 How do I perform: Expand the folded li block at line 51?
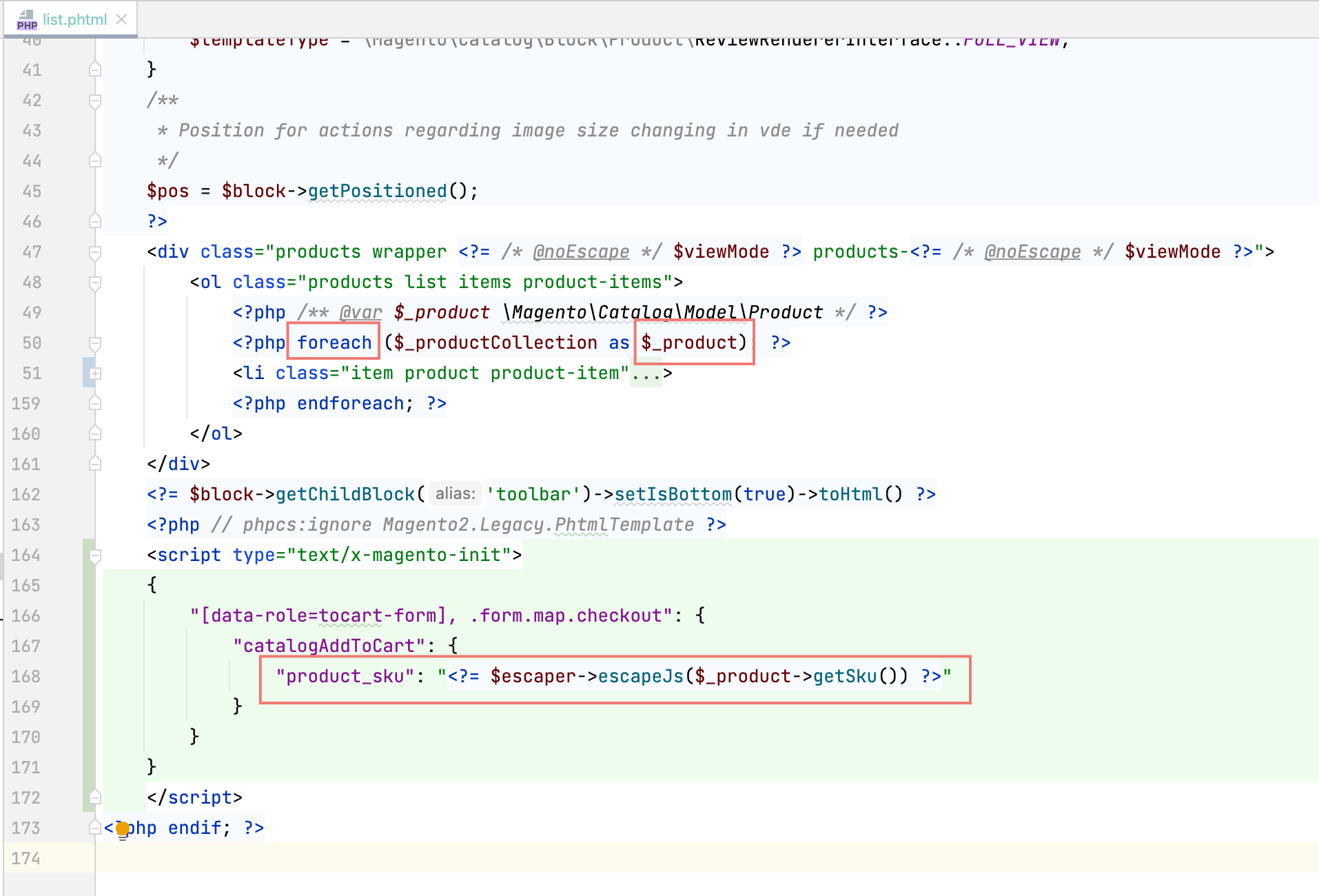95,373
